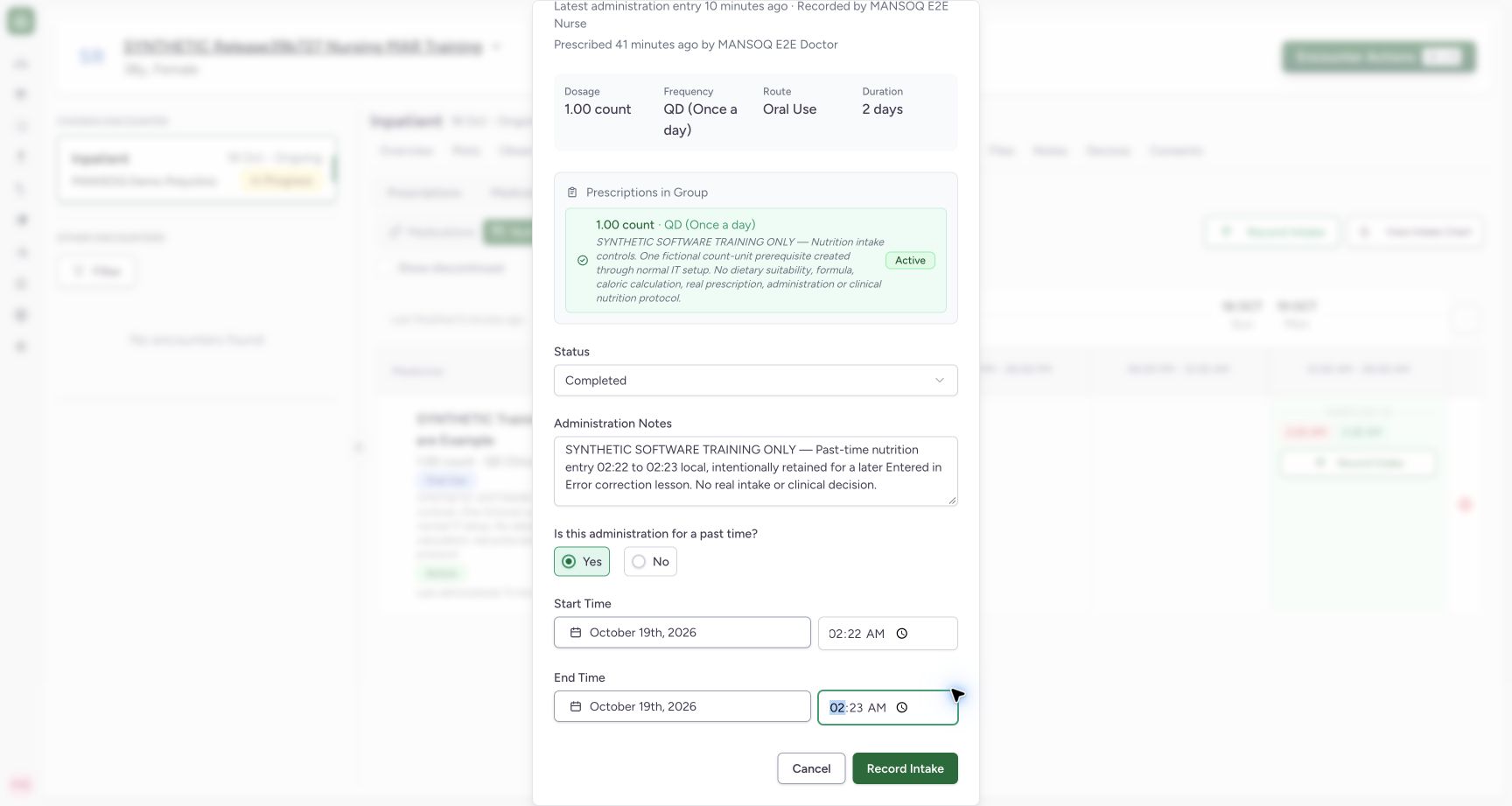Open the Start Time date picker

pos(682,633)
